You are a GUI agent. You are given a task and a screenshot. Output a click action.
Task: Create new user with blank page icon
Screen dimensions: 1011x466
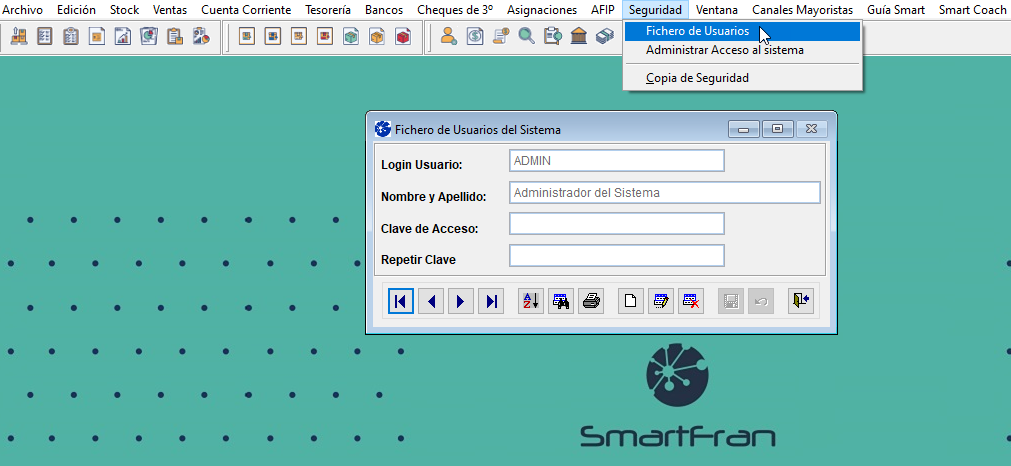pos(631,301)
